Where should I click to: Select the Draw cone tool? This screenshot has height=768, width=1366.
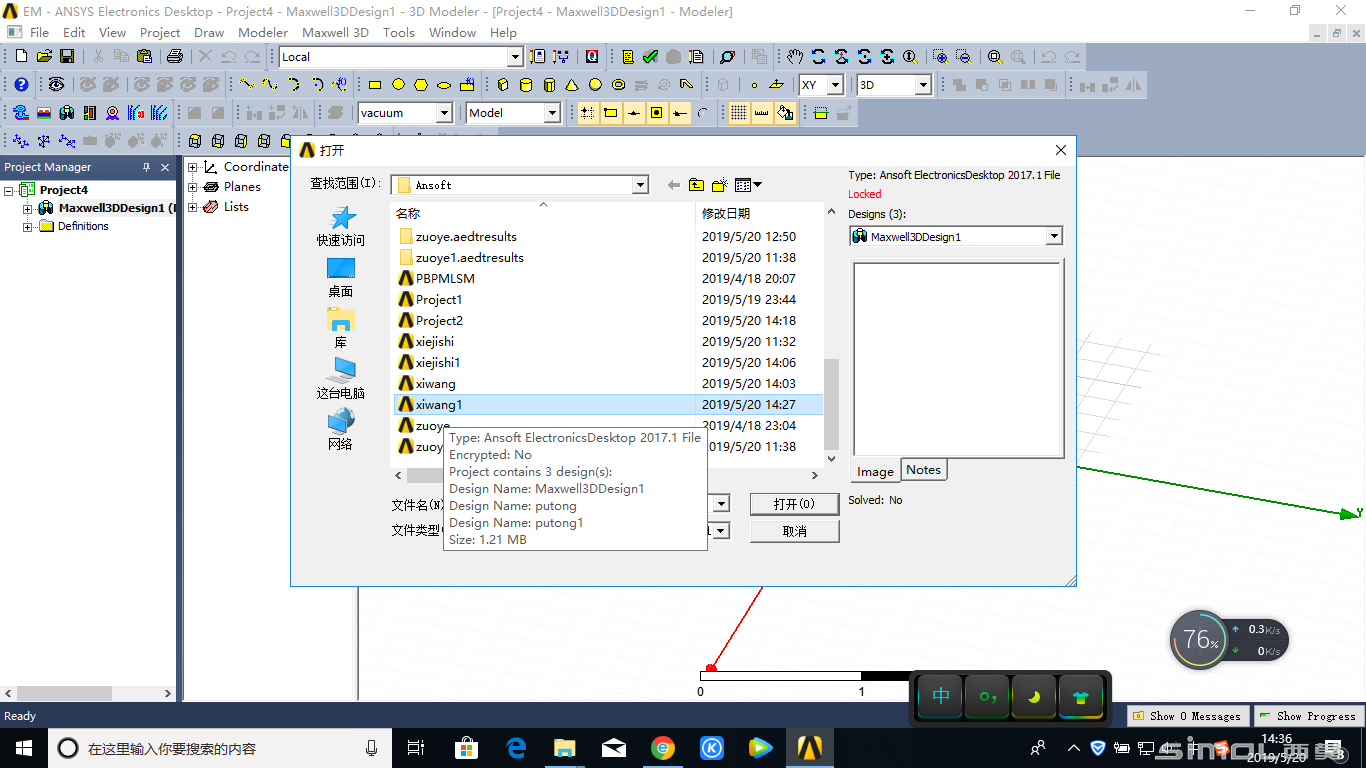[572, 85]
